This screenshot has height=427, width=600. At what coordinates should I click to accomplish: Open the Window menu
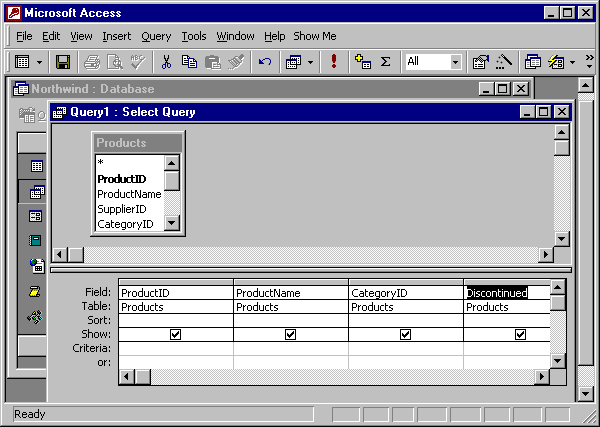pos(235,36)
